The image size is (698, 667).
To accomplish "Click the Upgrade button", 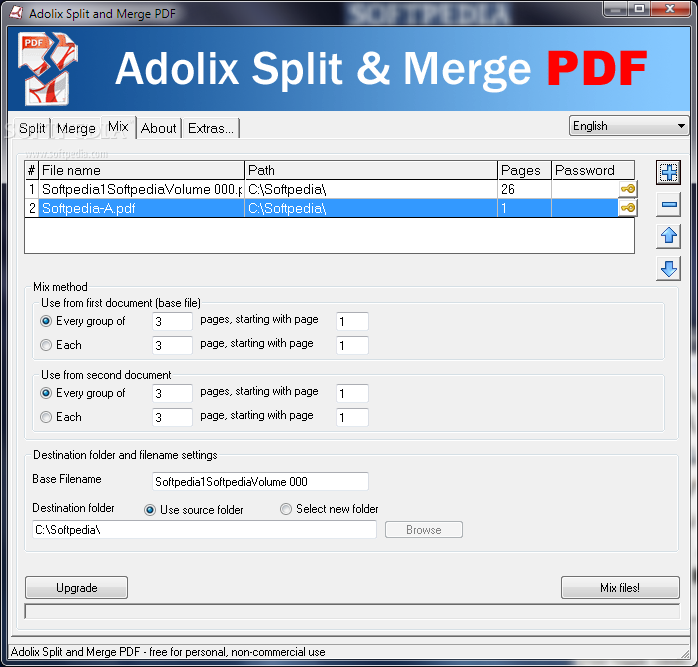I will (77, 588).
